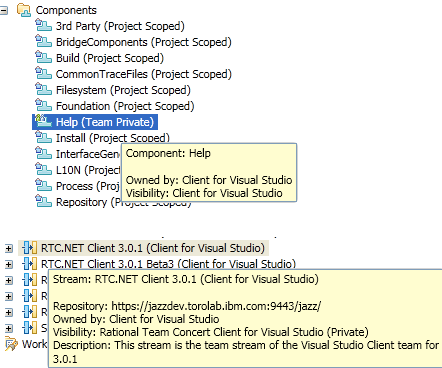
Task: Click the fourth stream's icon
Action: (29, 296)
